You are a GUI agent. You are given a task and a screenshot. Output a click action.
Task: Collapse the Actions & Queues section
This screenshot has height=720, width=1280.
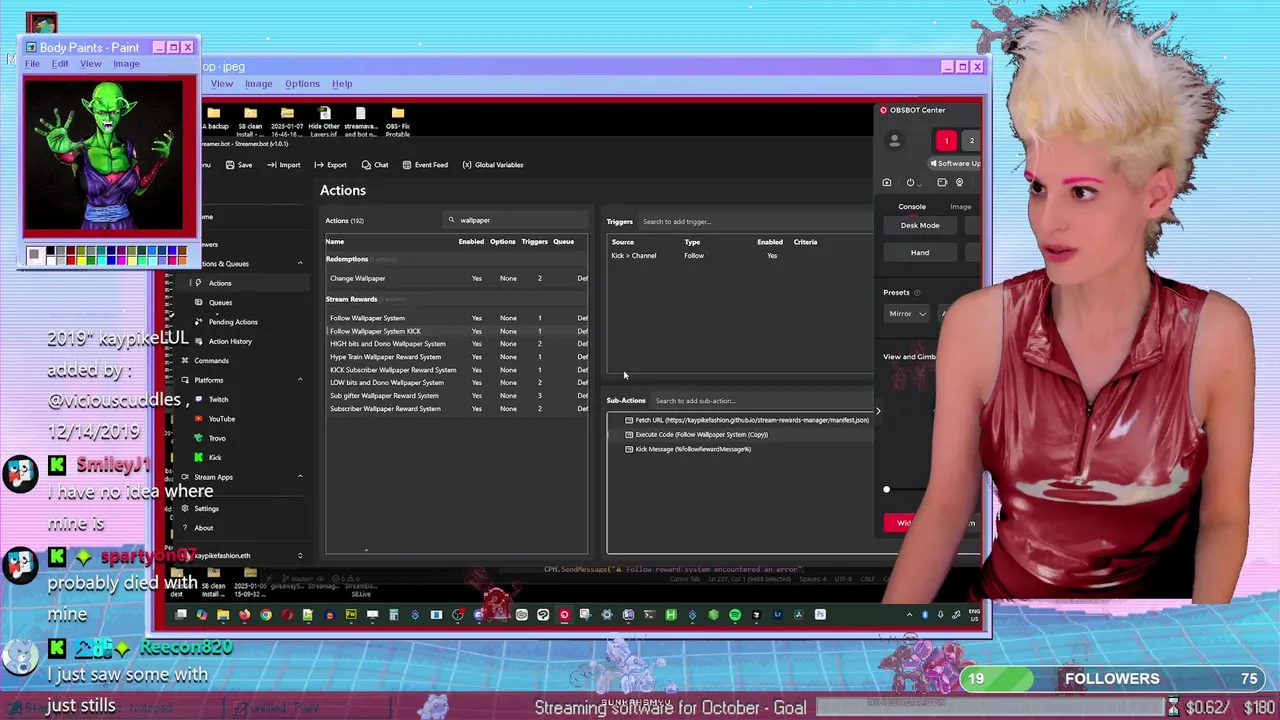[300, 263]
